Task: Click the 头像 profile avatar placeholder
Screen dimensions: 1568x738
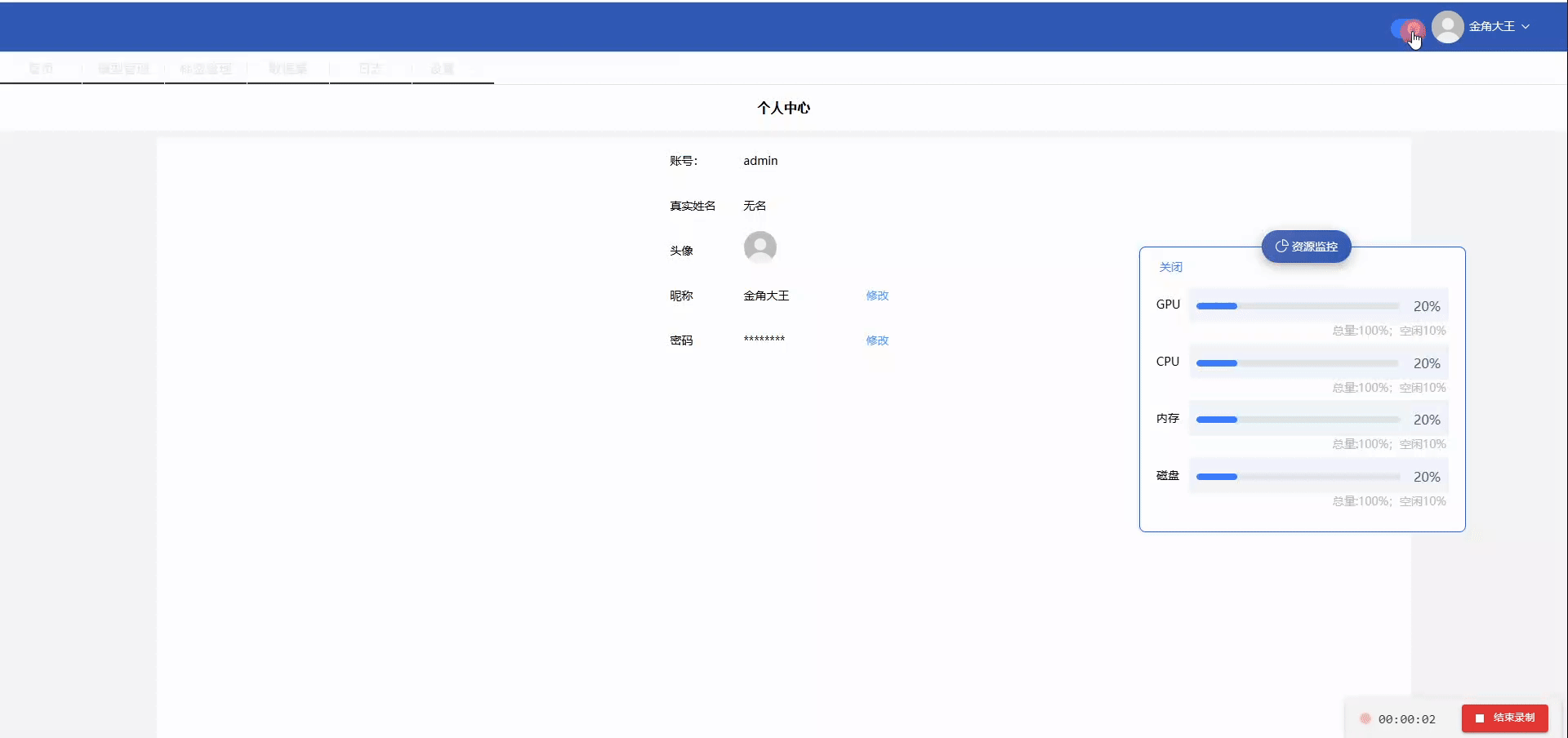Action: (760, 247)
